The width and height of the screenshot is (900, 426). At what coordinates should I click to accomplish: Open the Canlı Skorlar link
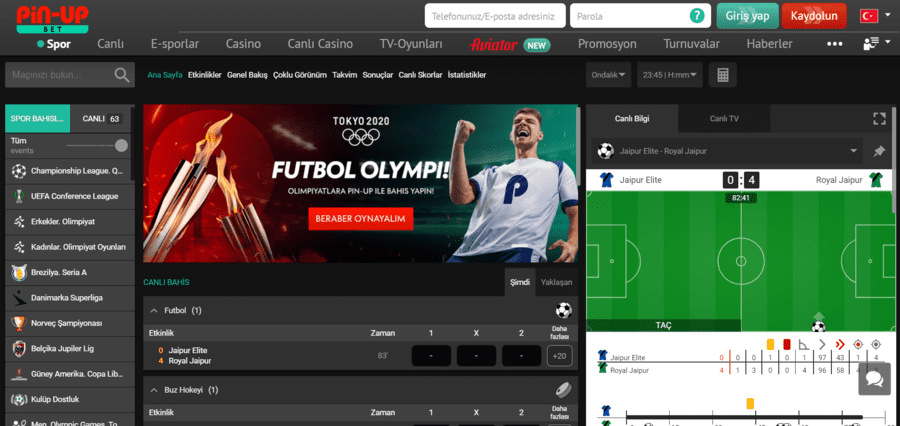click(420, 75)
